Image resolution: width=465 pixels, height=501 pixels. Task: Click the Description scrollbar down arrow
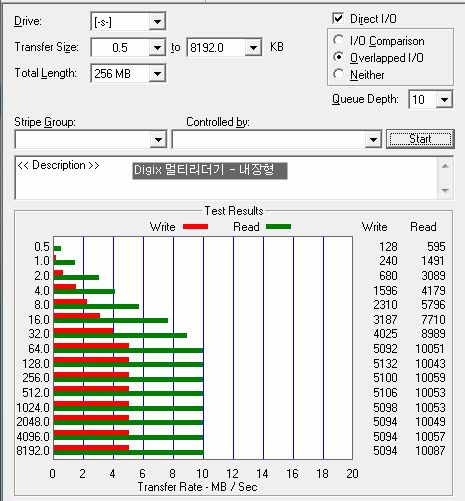click(445, 190)
